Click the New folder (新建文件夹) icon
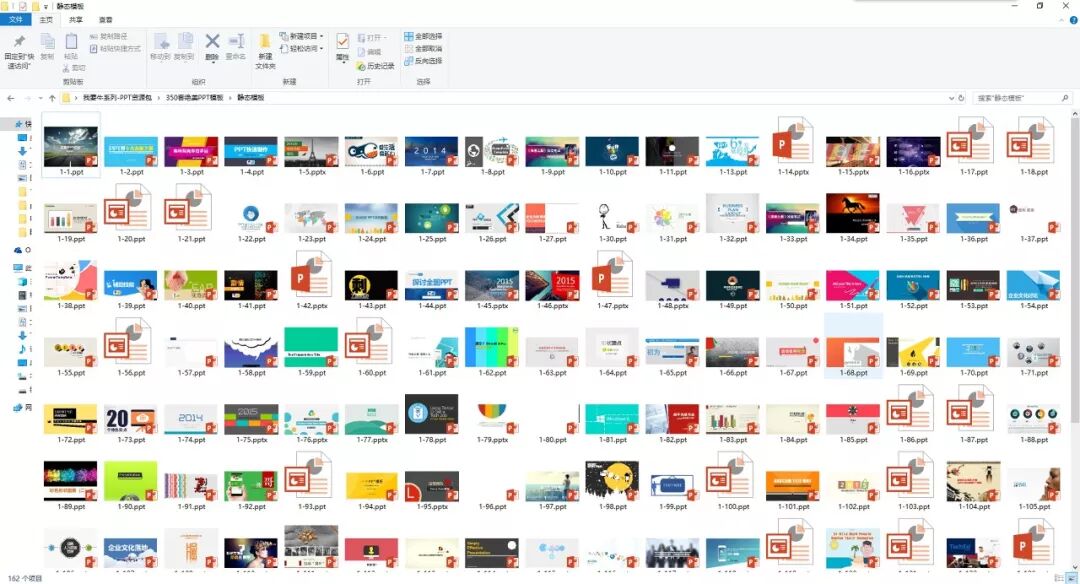 pyautogui.click(x=265, y=42)
